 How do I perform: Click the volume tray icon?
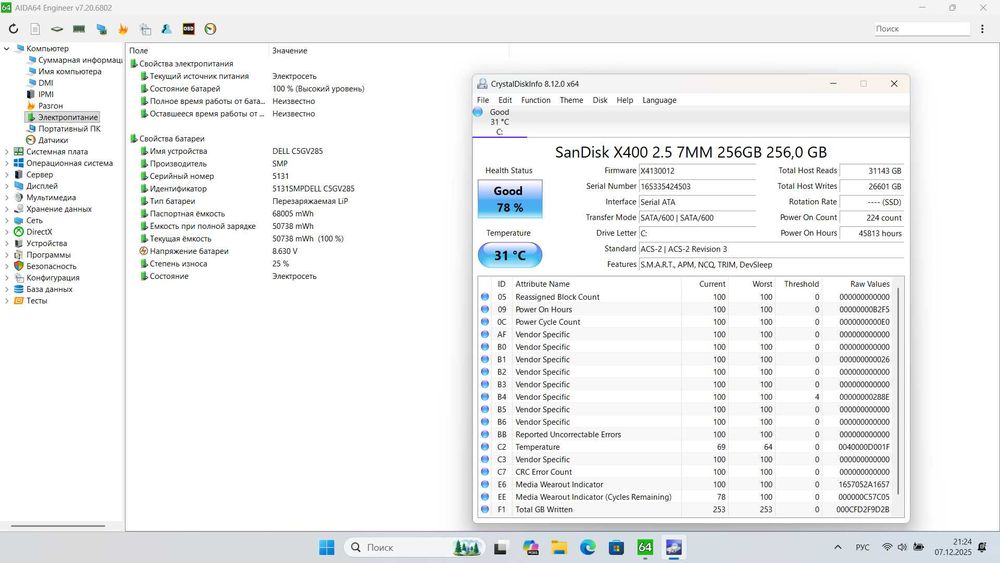click(902, 547)
